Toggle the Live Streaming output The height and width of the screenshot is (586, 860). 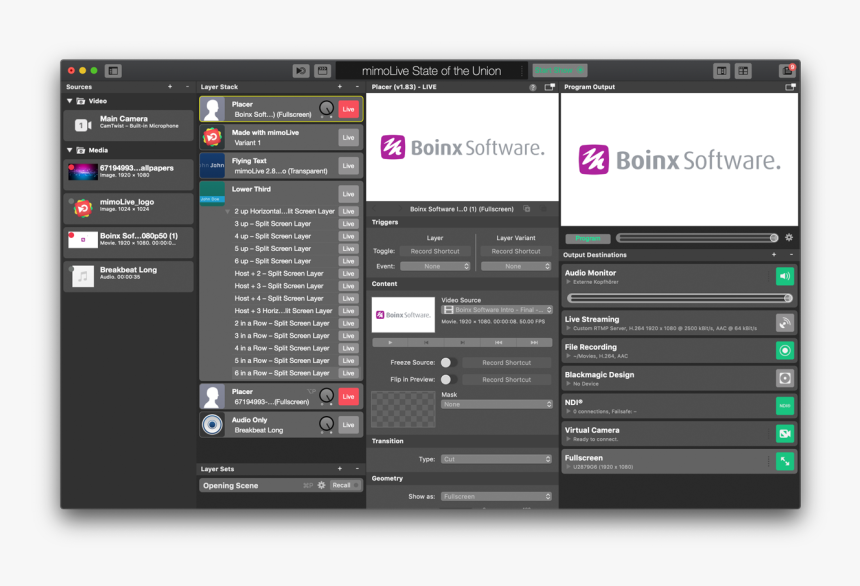(785, 323)
